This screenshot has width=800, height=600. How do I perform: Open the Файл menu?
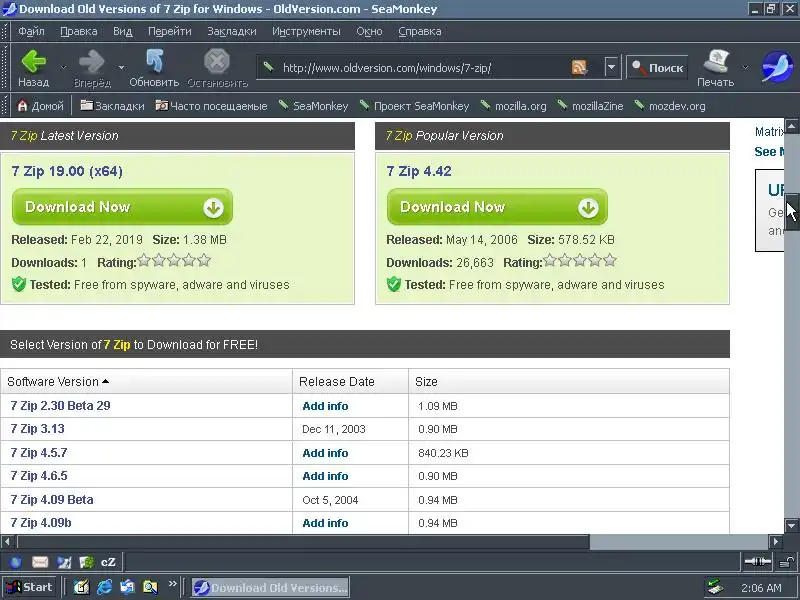pos(31,31)
